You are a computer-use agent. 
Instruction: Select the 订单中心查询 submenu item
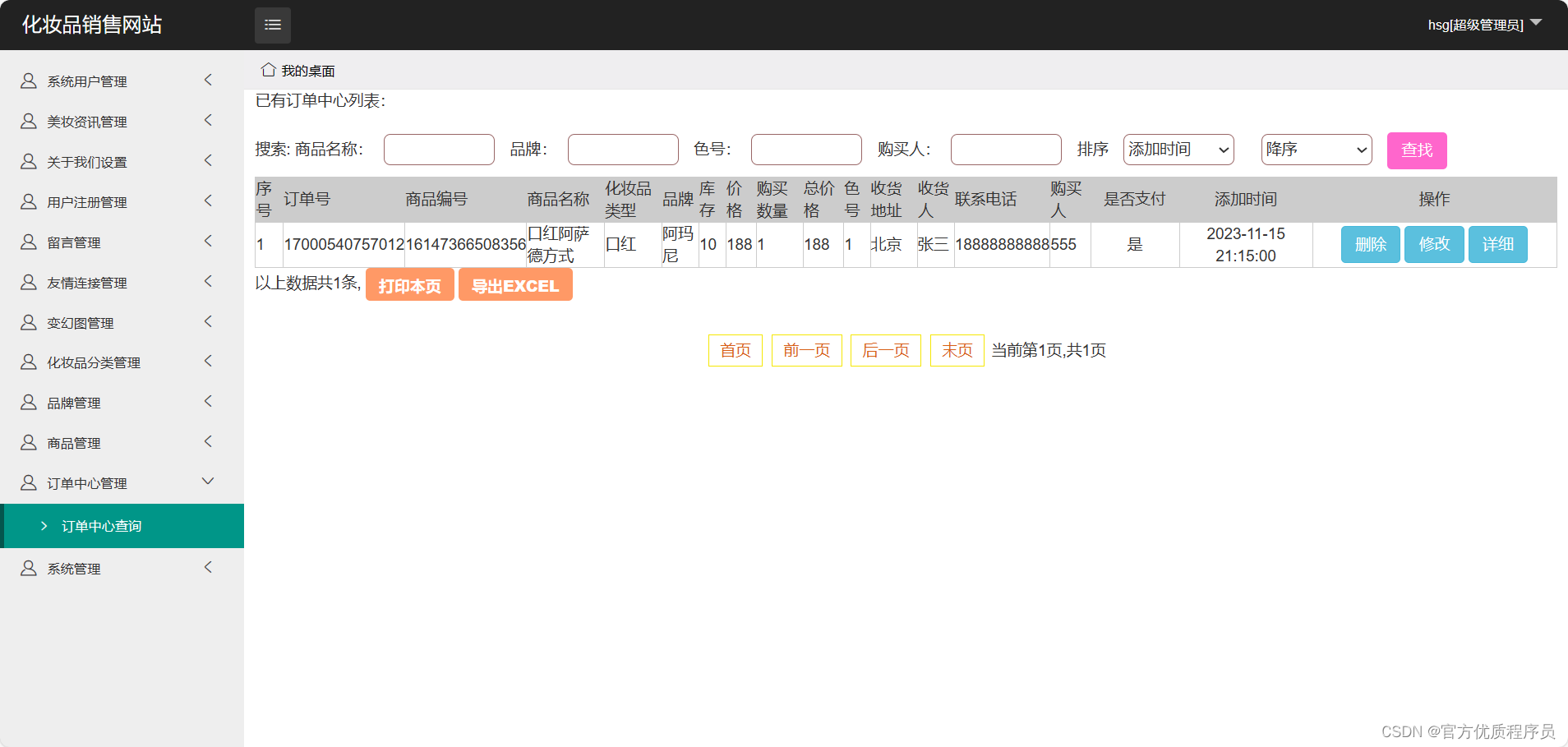coord(122,526)
